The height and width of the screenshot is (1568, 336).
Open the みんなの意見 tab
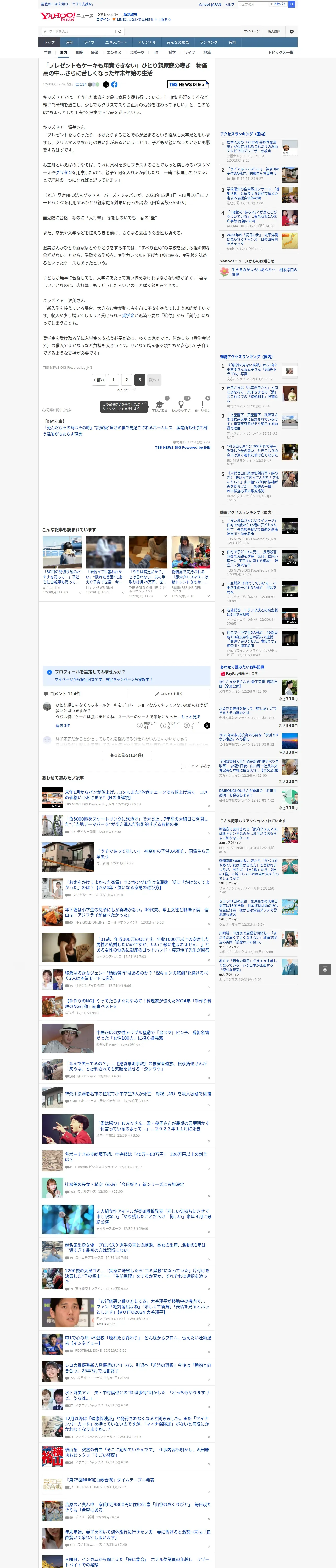[177, 43]
